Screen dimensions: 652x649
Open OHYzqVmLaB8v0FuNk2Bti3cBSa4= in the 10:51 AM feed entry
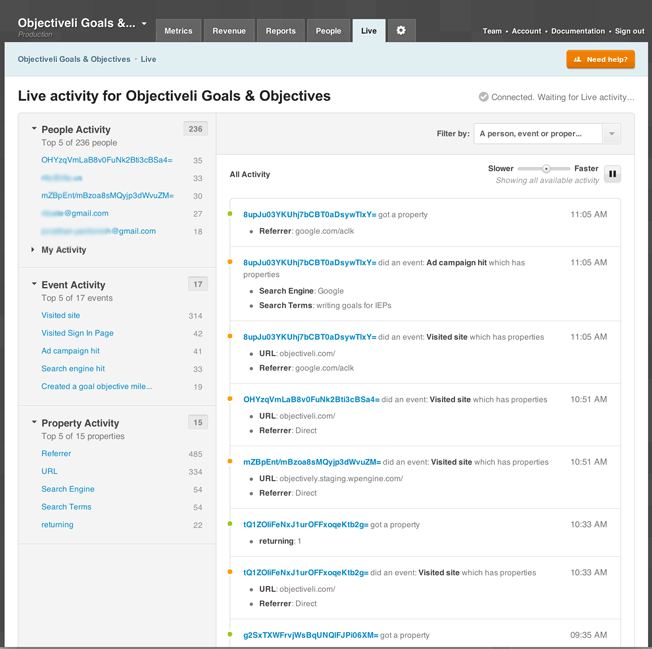point(311,400)
